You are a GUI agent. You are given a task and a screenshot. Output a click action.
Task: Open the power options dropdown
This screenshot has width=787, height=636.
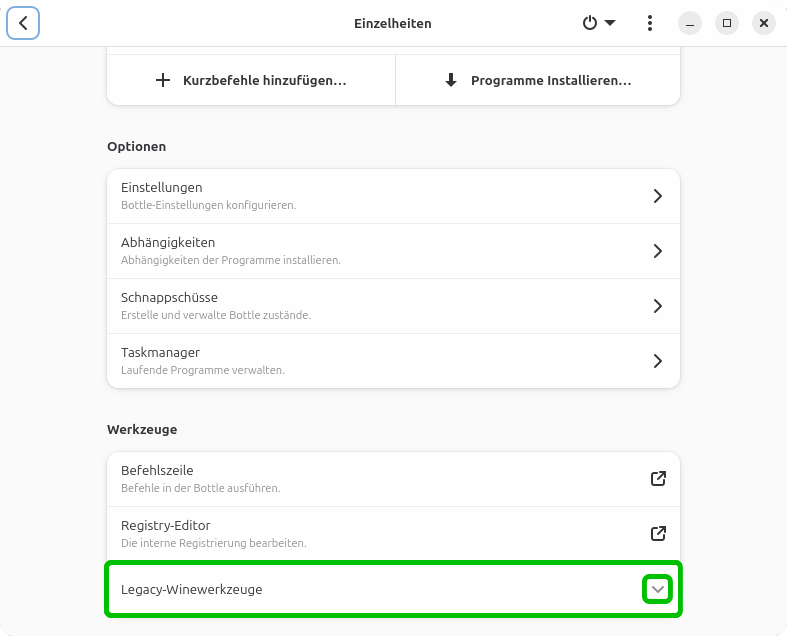598,23
